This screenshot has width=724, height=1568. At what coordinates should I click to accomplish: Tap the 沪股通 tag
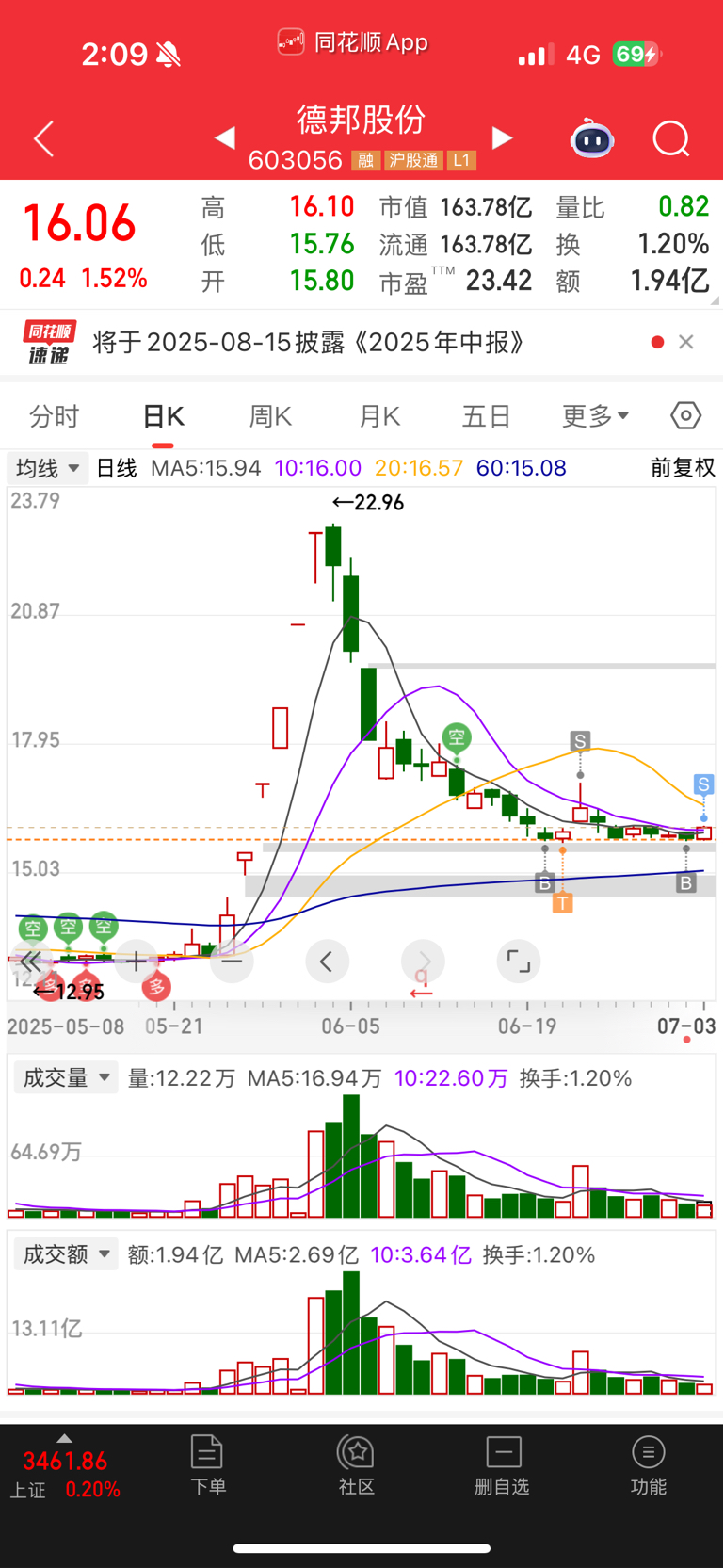tap(413, 161)
